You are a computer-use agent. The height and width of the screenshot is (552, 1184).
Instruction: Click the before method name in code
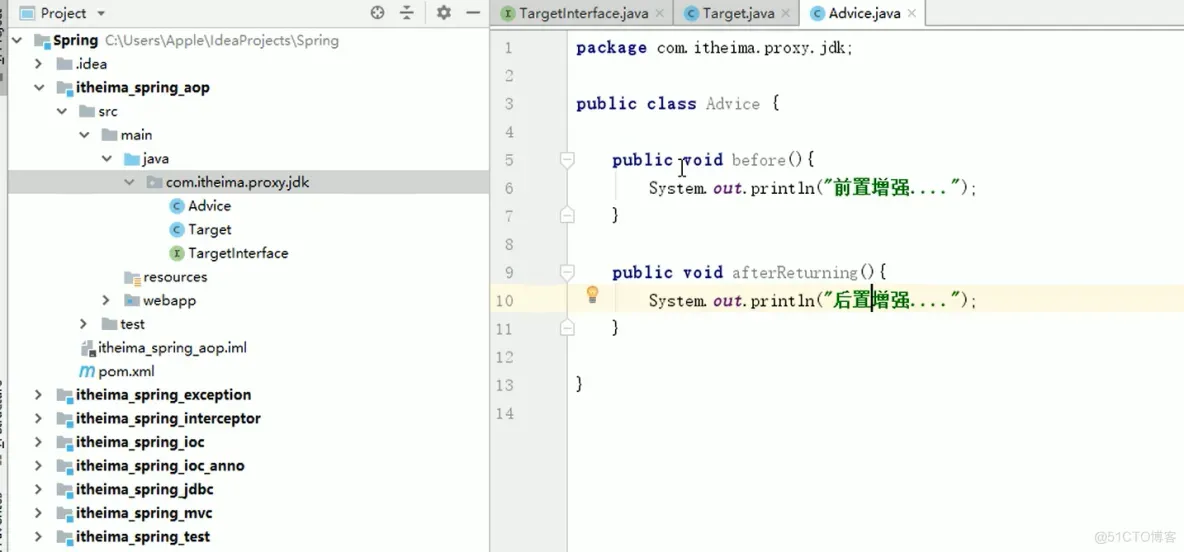coord(759,160)
